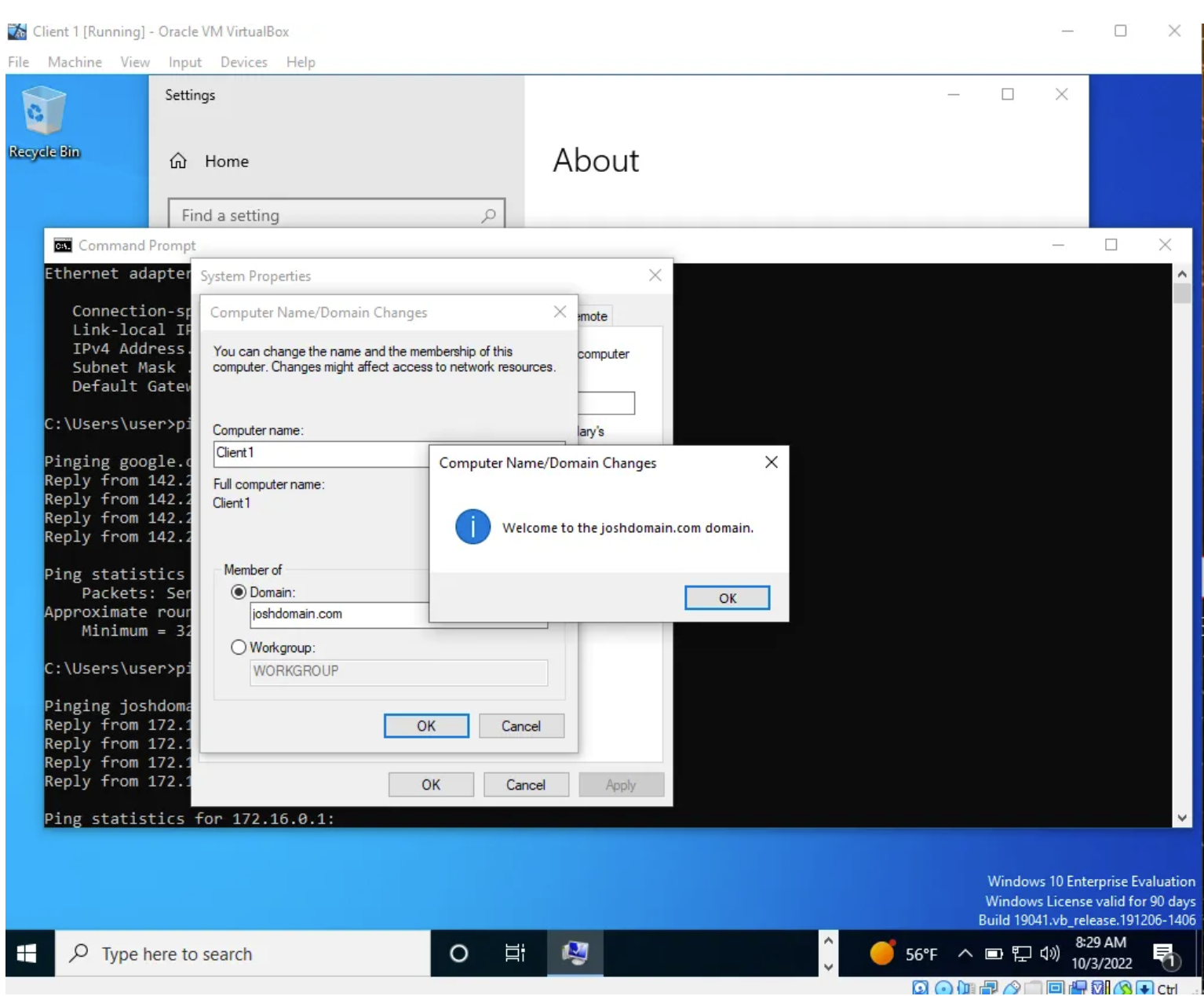Open the Recycle Bin desktop icon
Screen dimensions: 1204x996
pyautogui.click(x=44, y=122)
